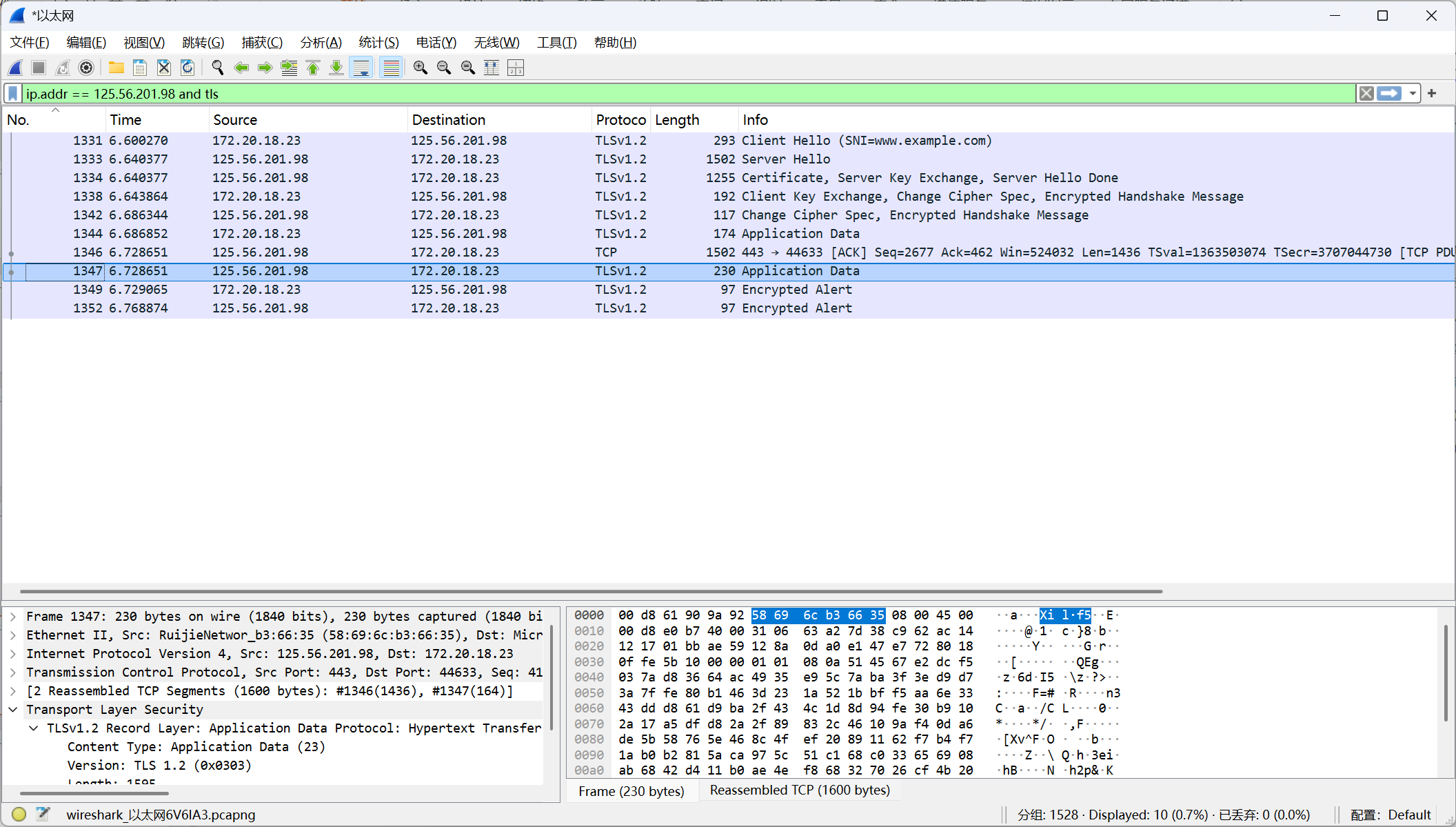Viewport: 1456px width, 827px height.
Task: Click the shark fin start capture icon
Action: click(x=15, y=68)
